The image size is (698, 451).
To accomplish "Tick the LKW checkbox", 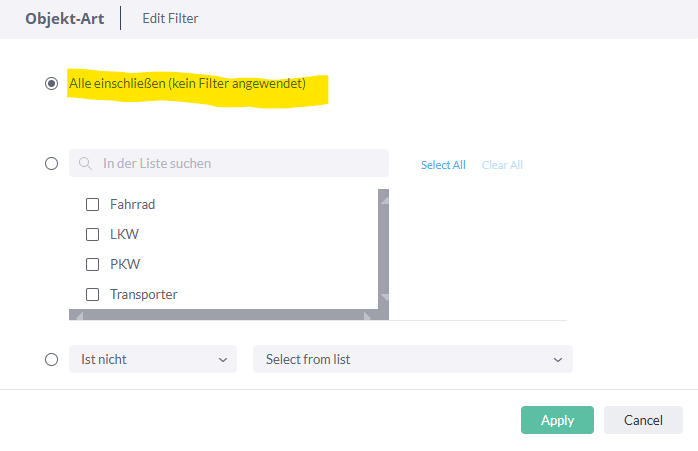I will tap(93, 235).
